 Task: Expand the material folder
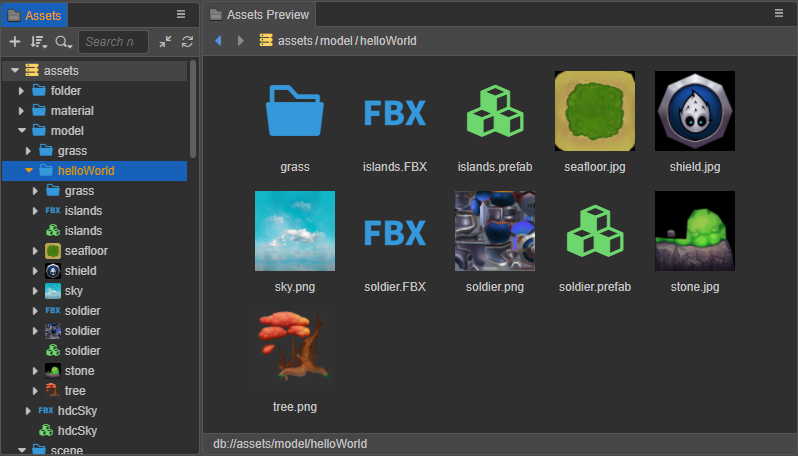click(22, 111)
